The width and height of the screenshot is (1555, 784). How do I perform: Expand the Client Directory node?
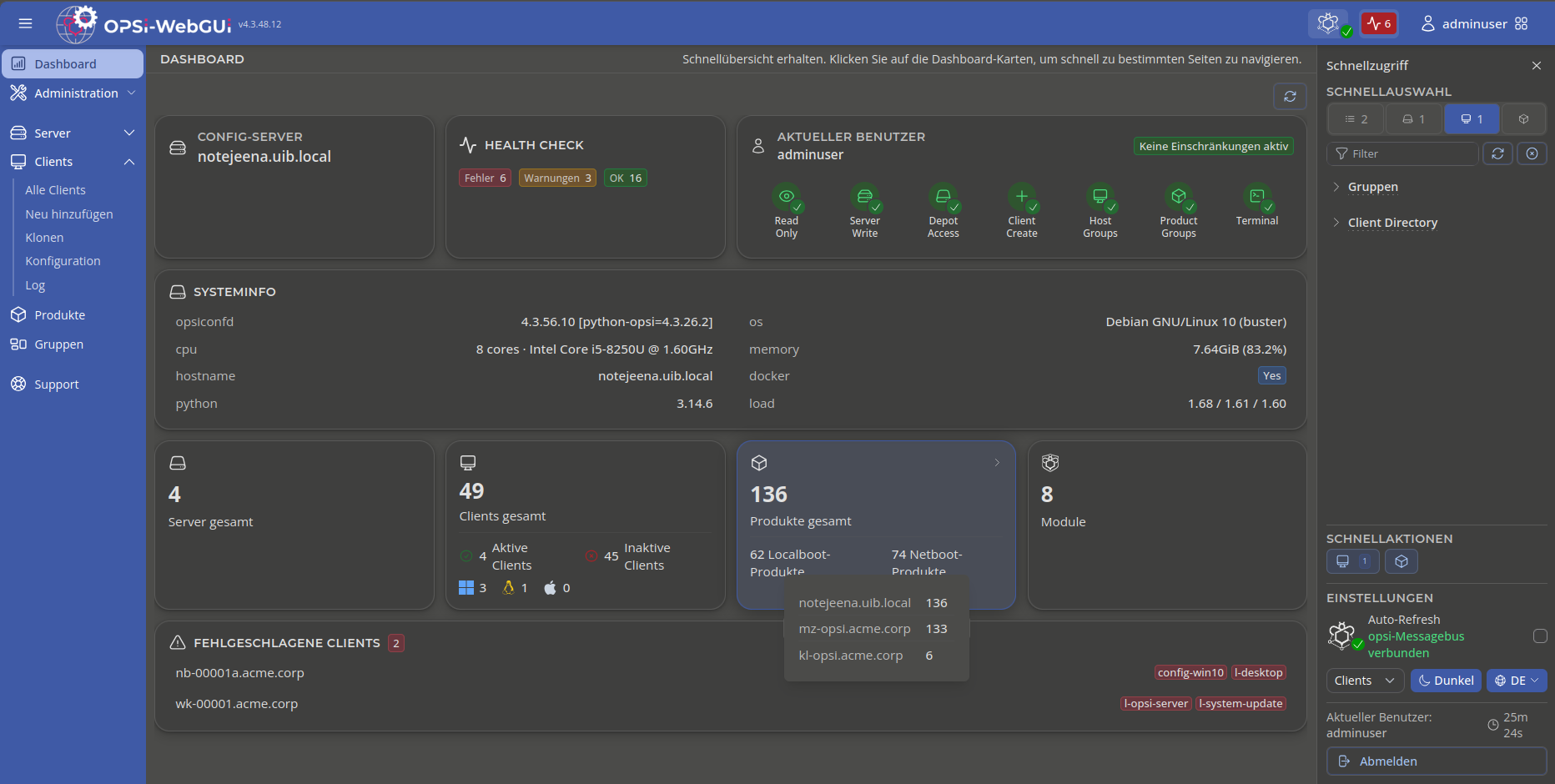(1336, 223)
